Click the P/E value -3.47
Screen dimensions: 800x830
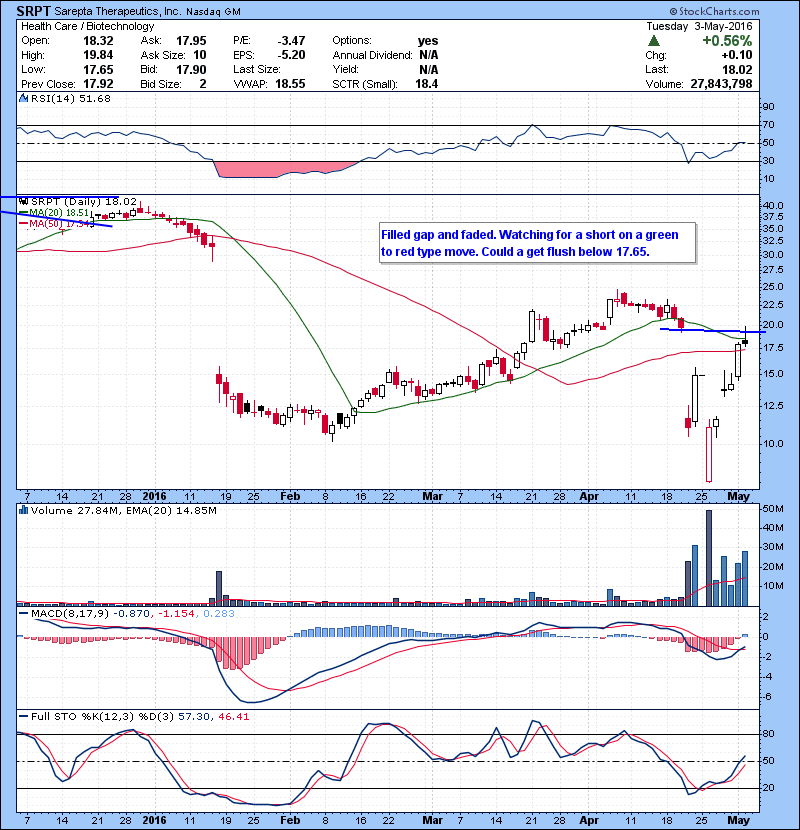[x=291, y=41]
